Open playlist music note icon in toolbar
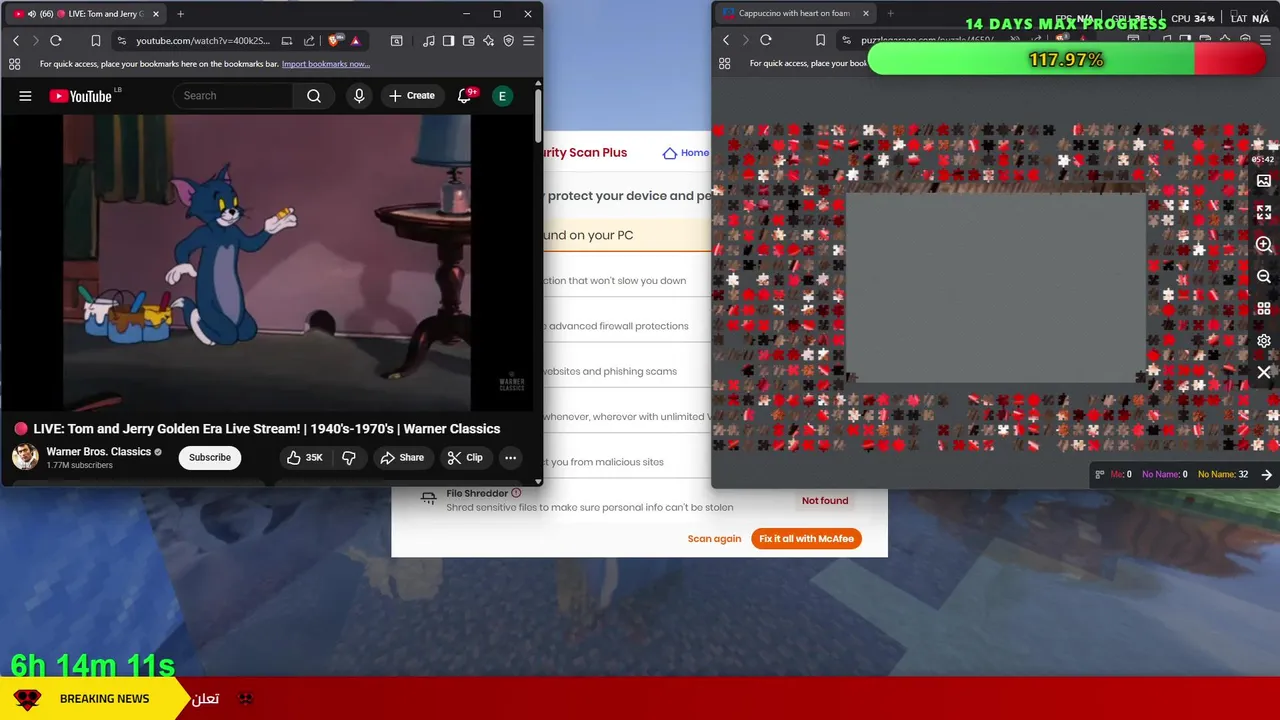Screen dimensions: 1280x720 click(429, 41)
